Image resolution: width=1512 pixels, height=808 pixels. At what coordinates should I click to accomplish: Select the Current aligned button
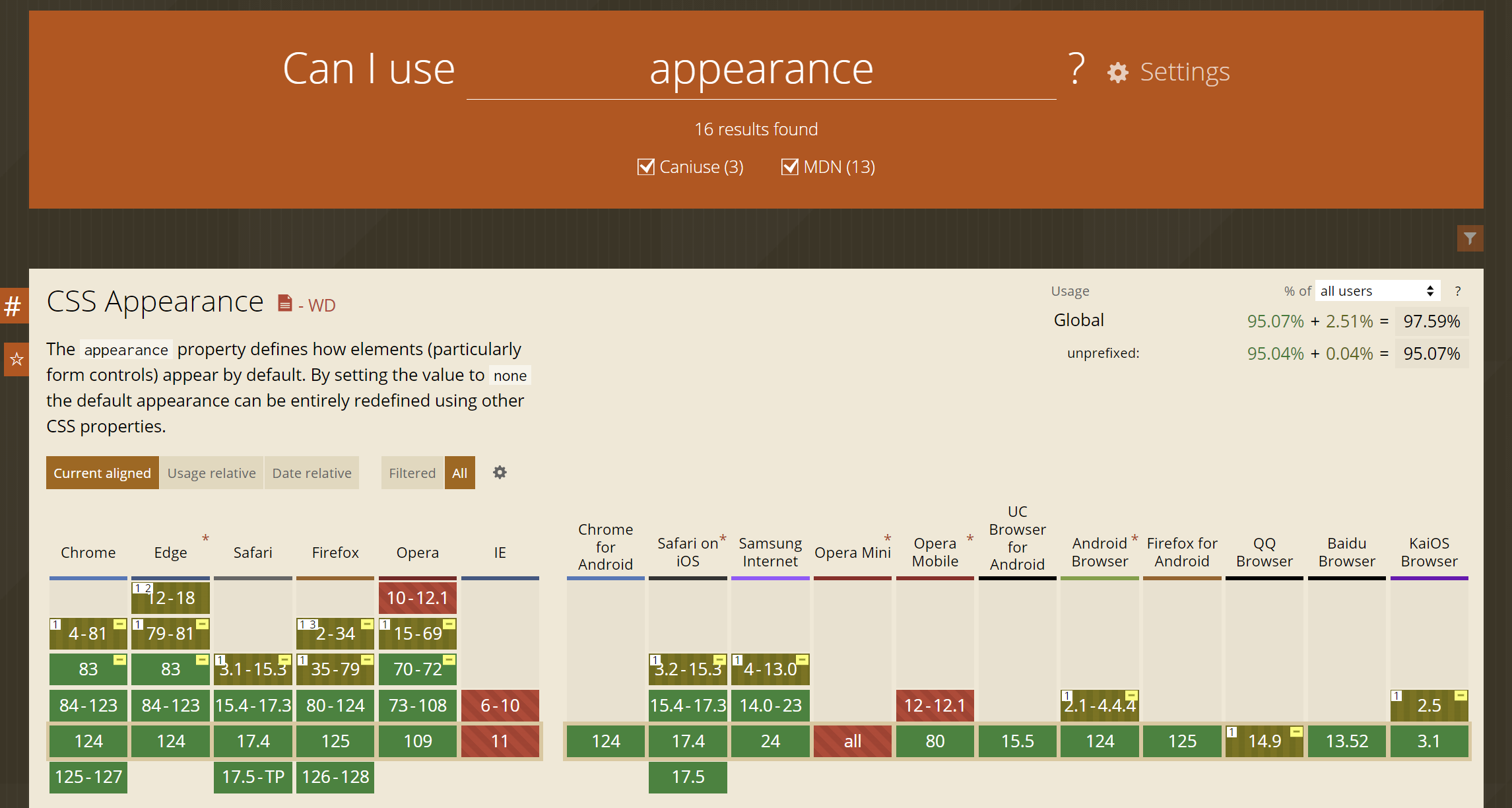pos(102,473)
